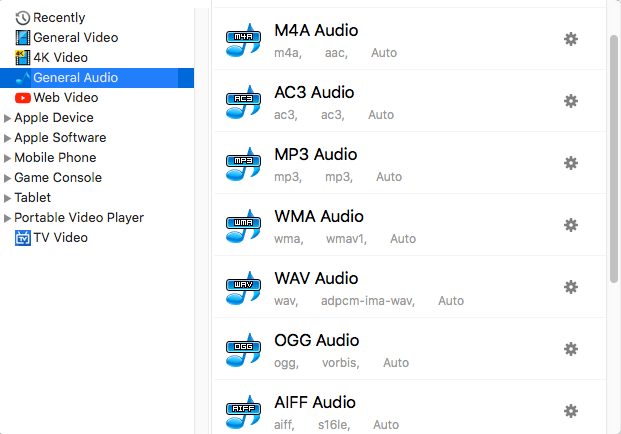Click the WAV format icon

[243, 287]
